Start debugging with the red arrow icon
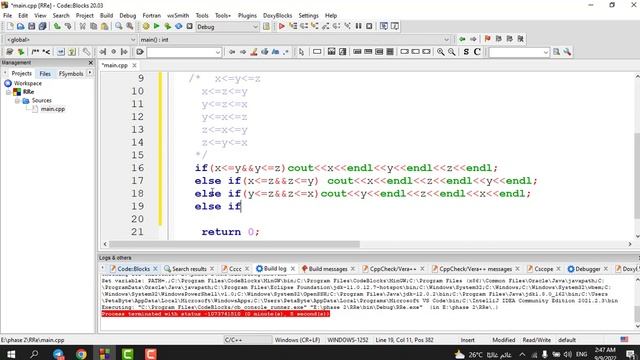Screen dimensions: 640x360 pos(282,27)
